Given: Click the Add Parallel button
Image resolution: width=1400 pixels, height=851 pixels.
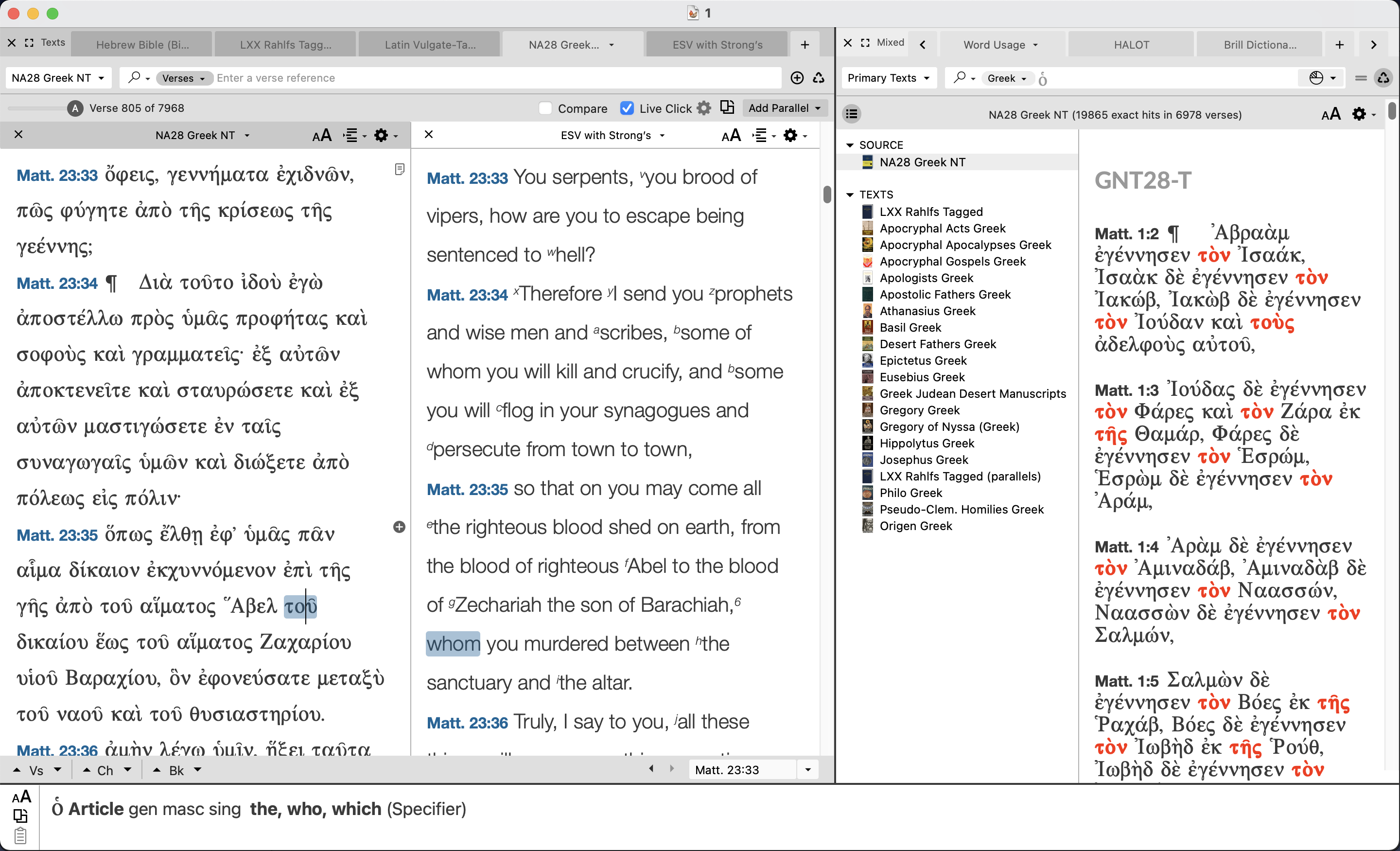Looking at the screenshot, I should [784, 107].
